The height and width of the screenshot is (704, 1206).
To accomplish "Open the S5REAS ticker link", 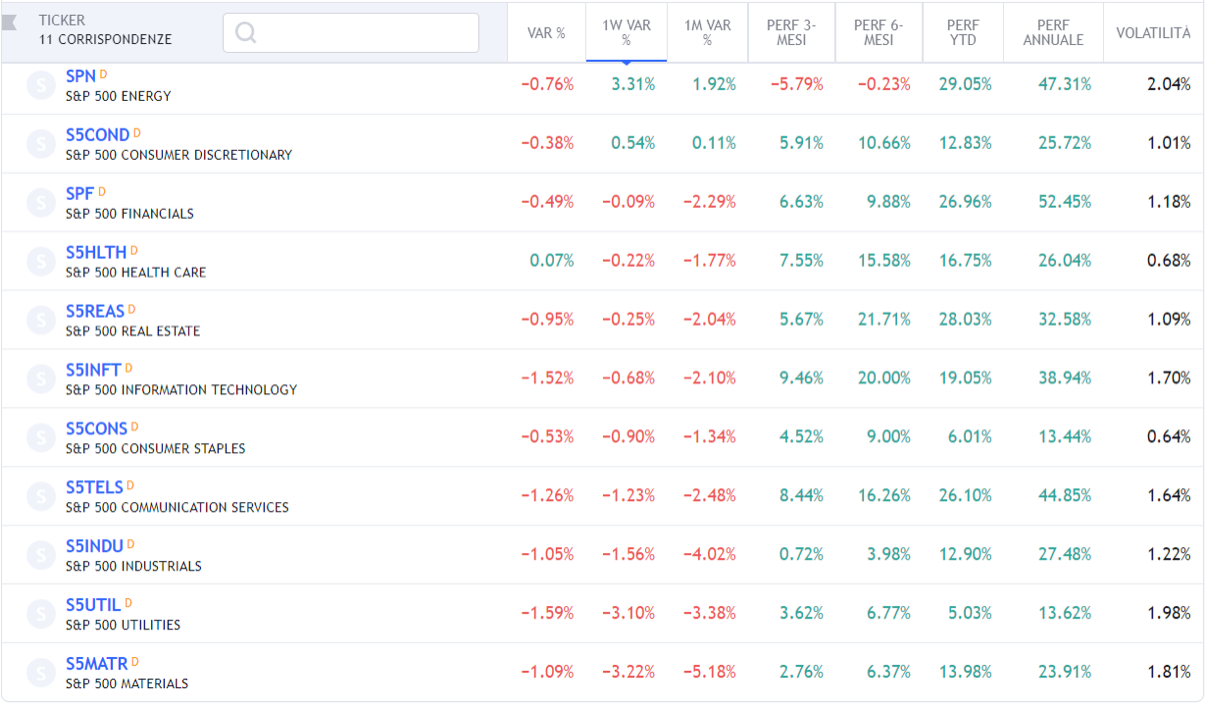I will pos(95,311).
